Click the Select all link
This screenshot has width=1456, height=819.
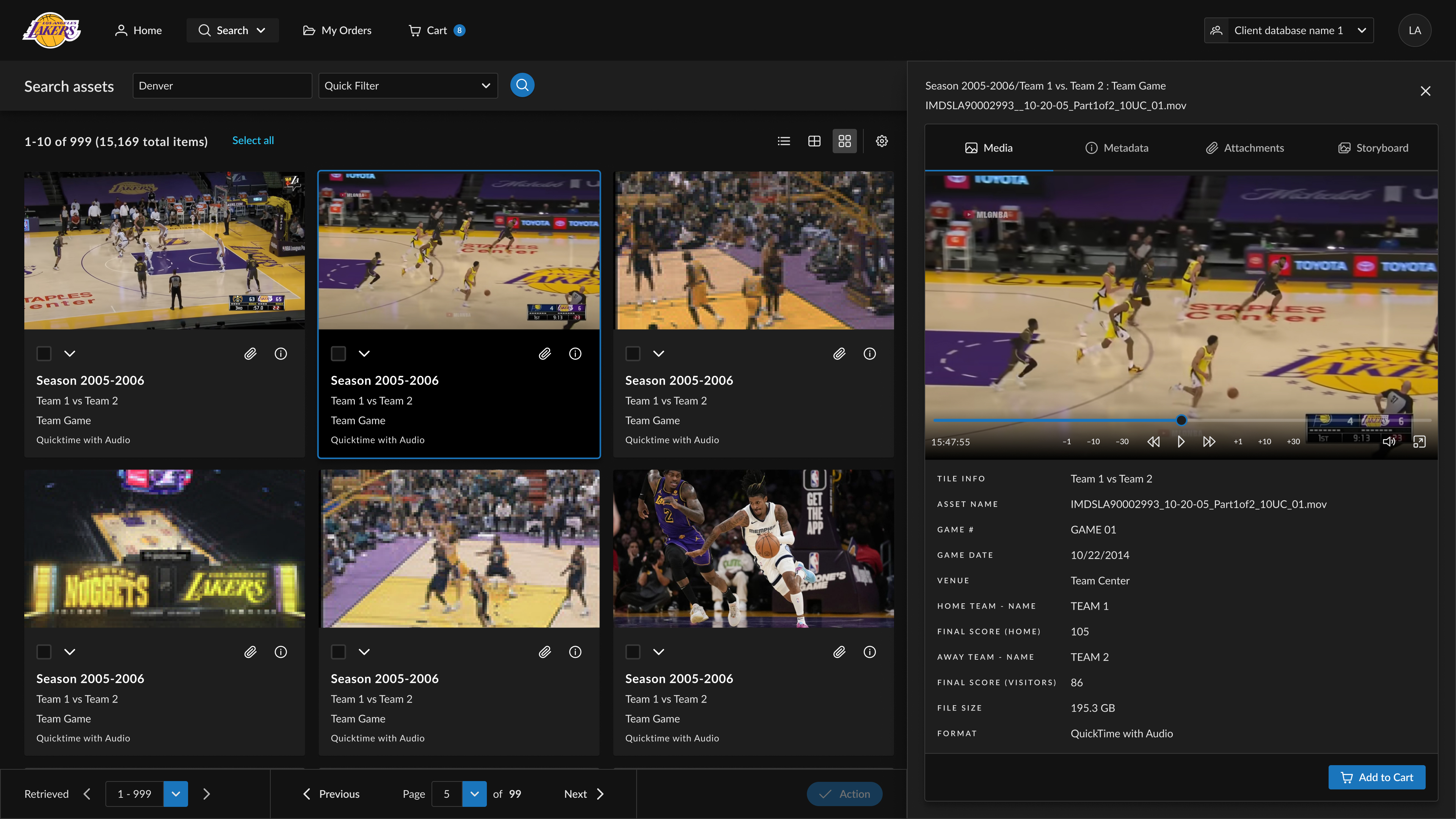253,141
